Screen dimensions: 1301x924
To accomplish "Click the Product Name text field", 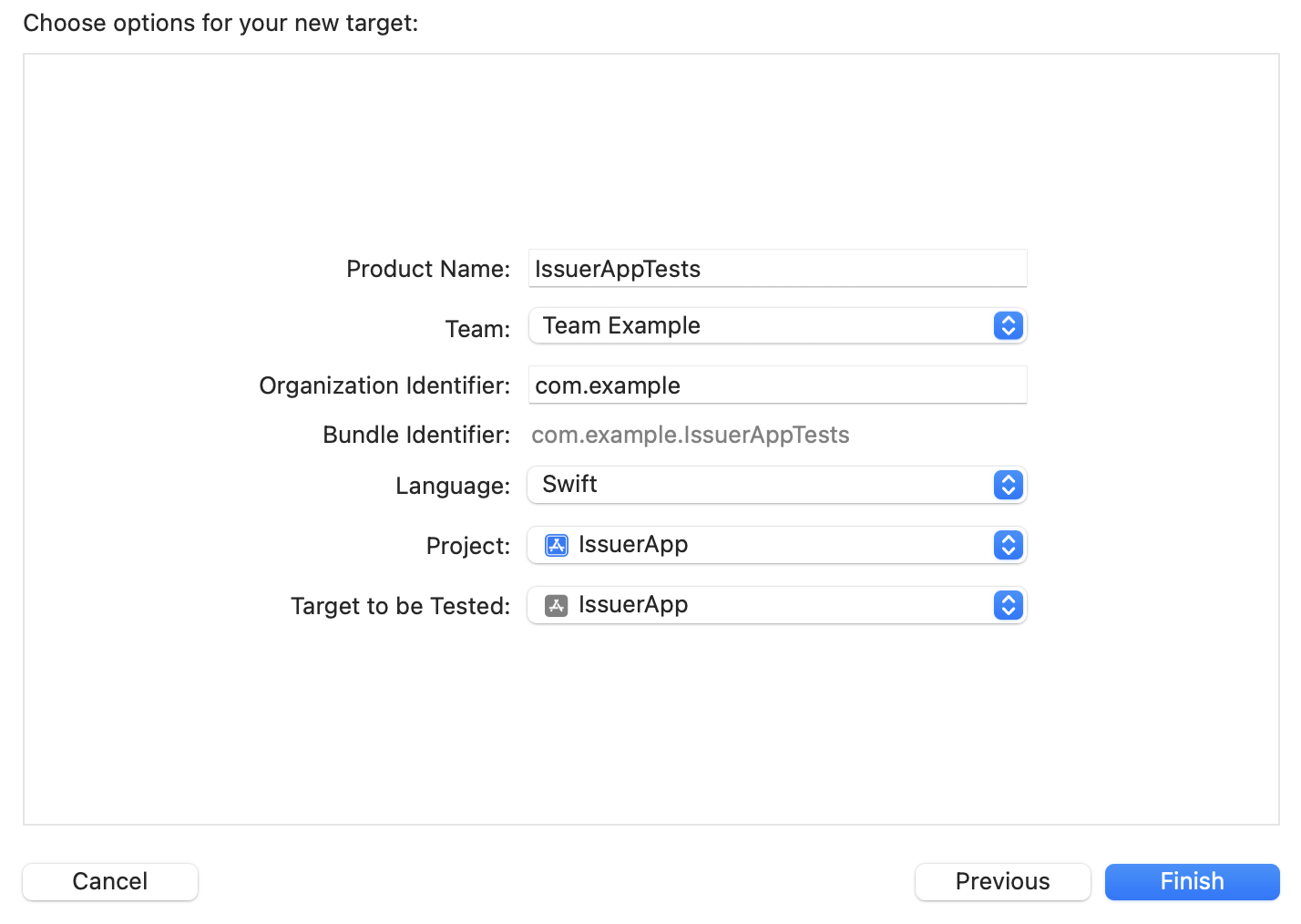I will tap(777, 269).
